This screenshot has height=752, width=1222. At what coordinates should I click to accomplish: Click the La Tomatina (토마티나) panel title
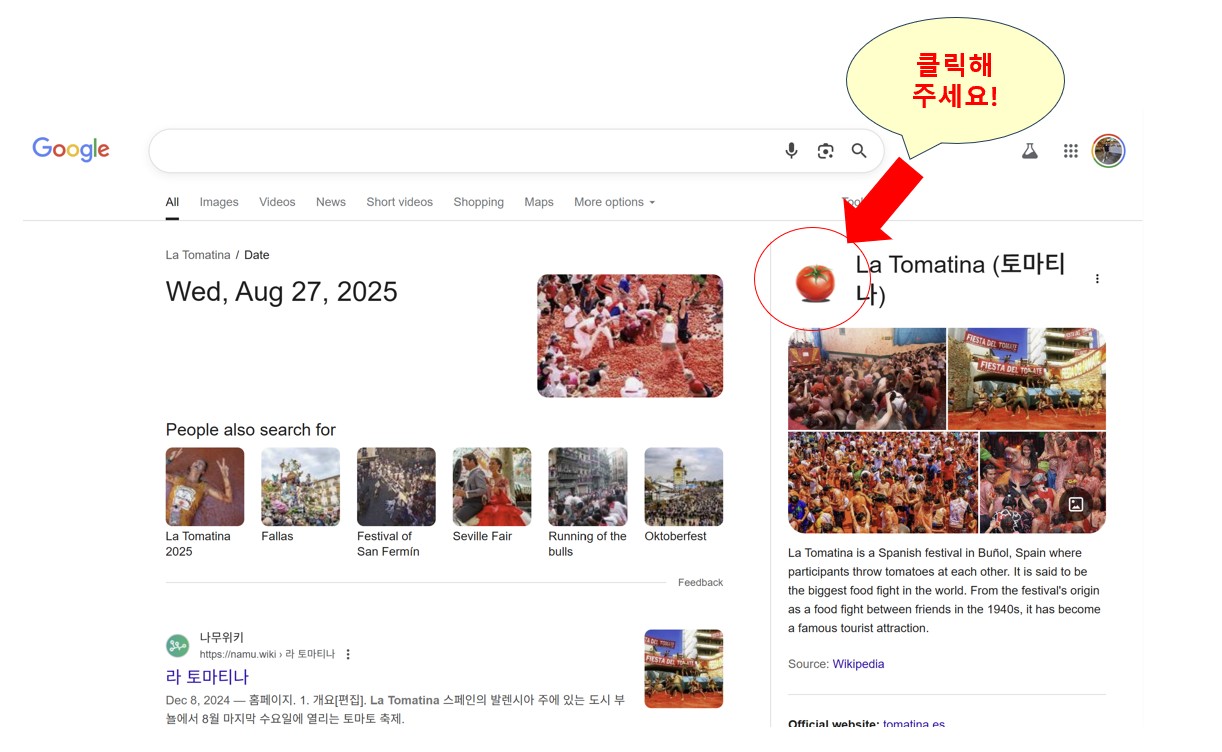(960, 279)
